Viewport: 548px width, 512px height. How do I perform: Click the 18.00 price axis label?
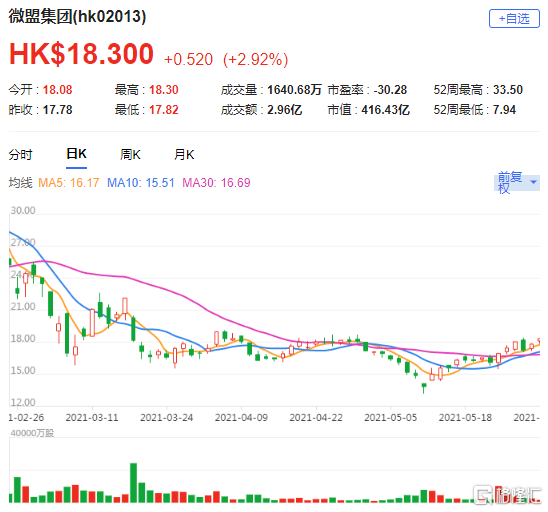point(23,338)
